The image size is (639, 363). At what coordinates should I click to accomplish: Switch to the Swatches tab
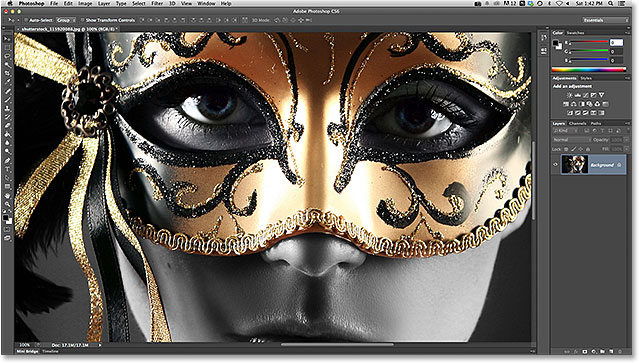click(575, 33)
